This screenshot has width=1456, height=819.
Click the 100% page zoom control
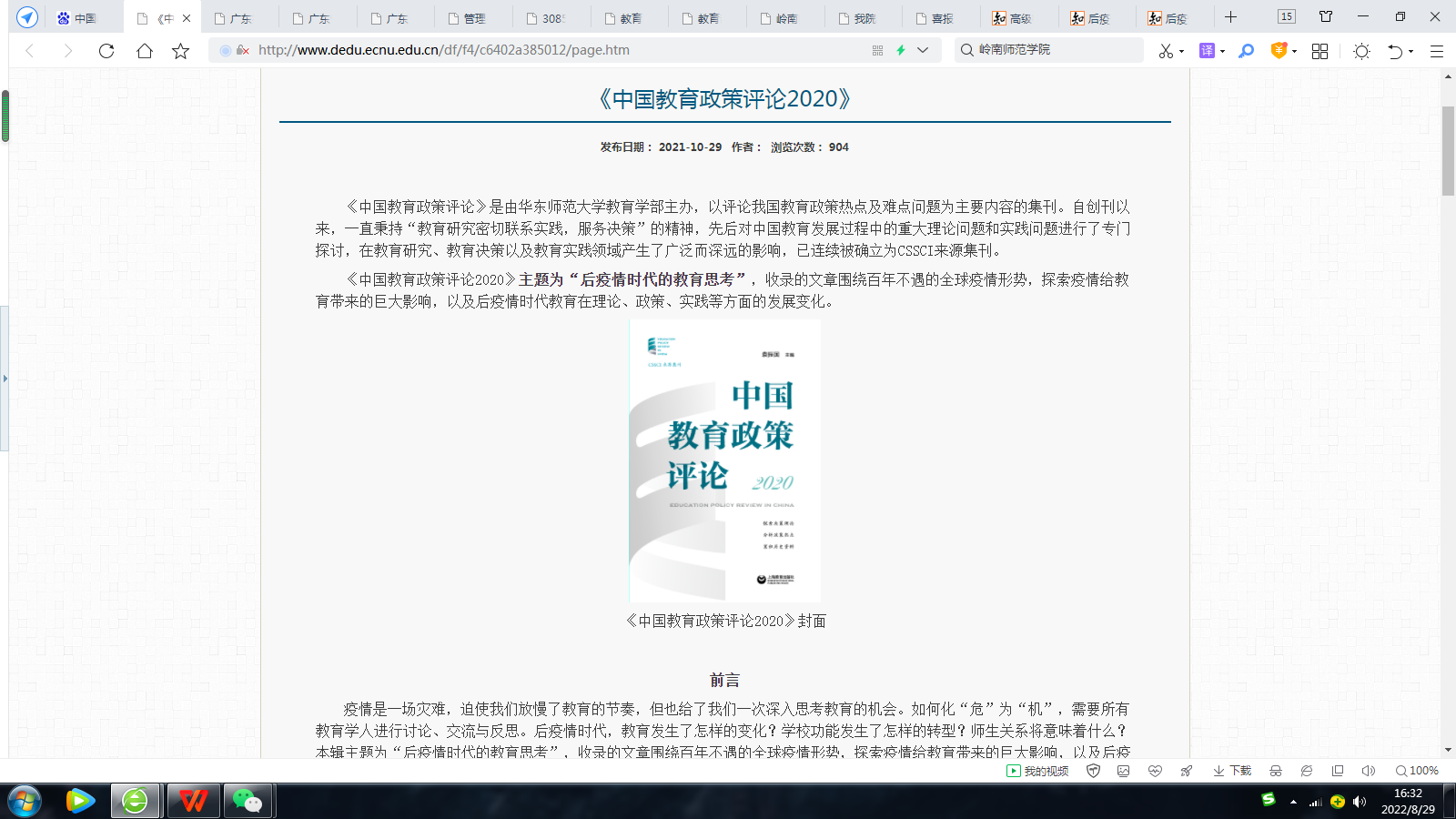1417,771
